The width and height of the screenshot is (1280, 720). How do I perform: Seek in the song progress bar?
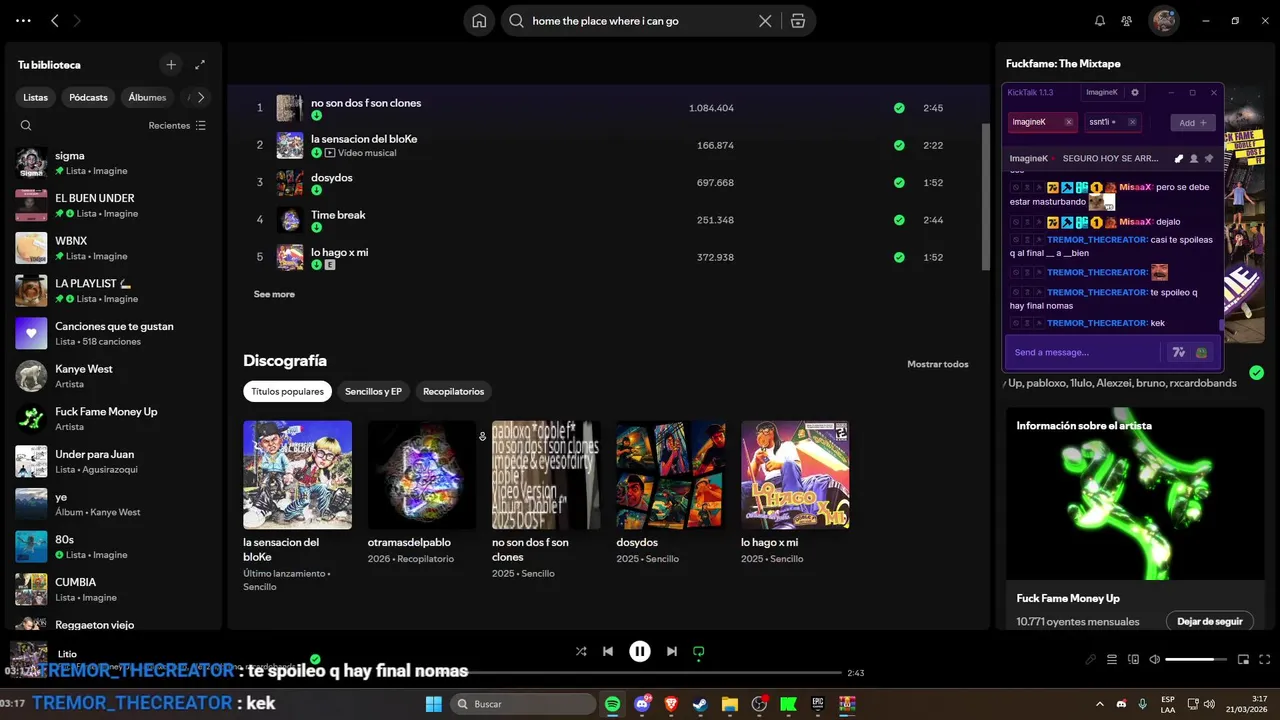click(x=640, y=673)
